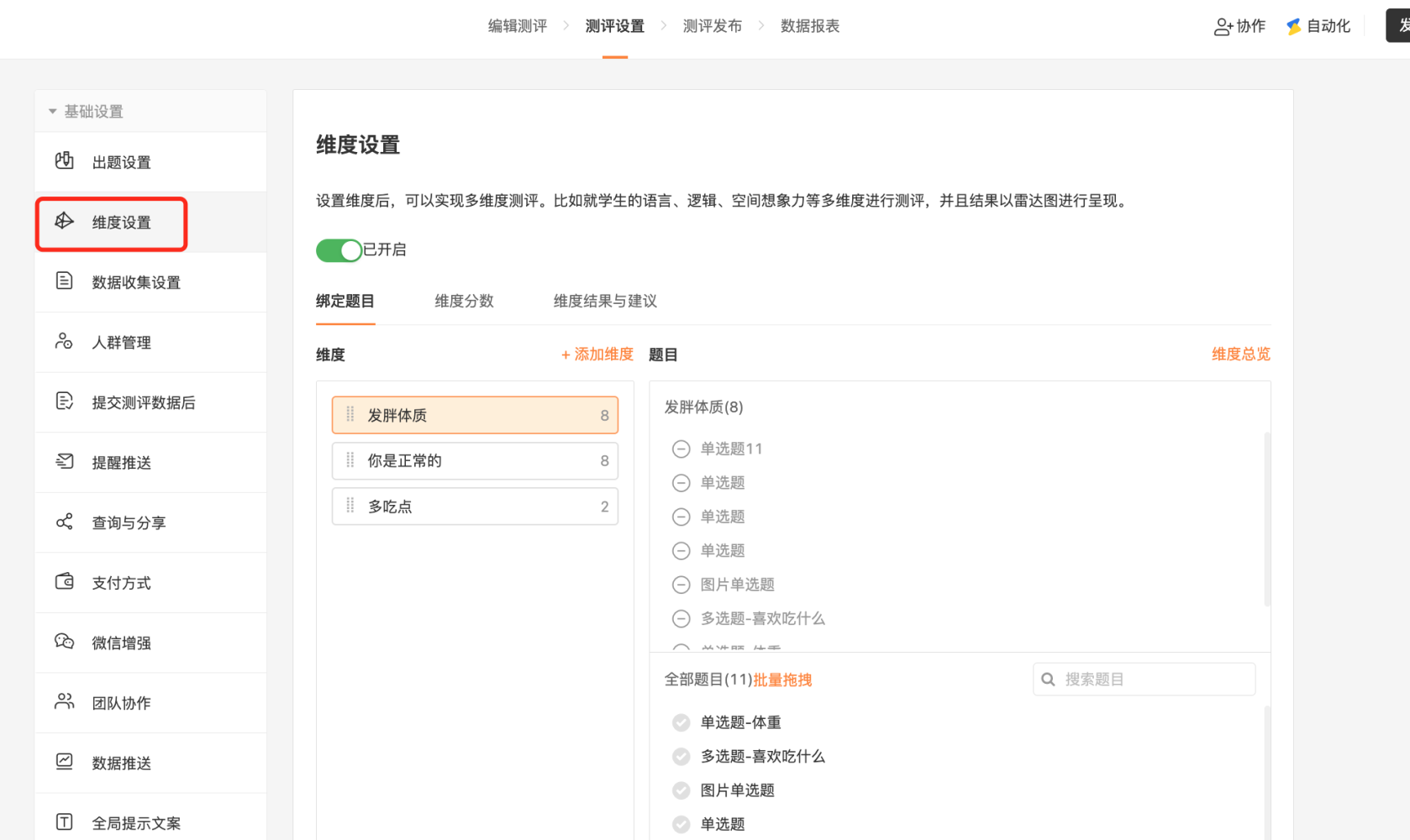Viewport: 1410px width, 840px height.
Task: Toggle check circle for 单选题 in 全部题目
Action: (681, 825)
